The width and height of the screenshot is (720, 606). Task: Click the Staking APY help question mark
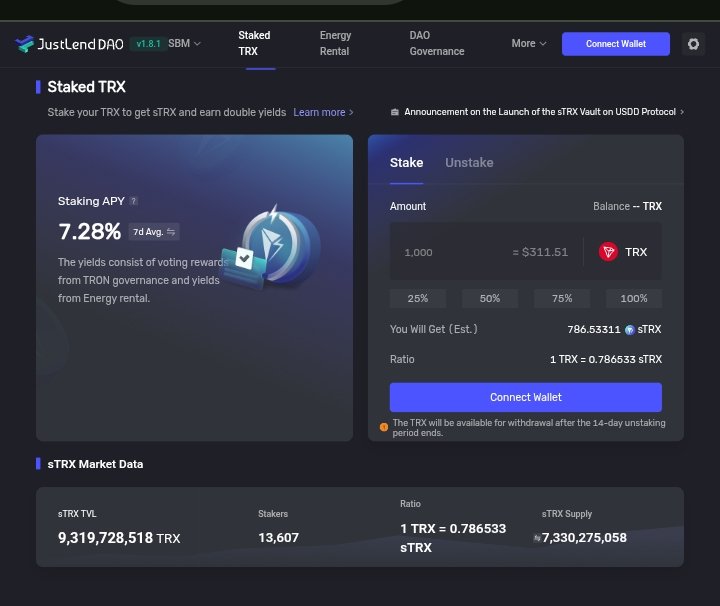tap(134, 202)
